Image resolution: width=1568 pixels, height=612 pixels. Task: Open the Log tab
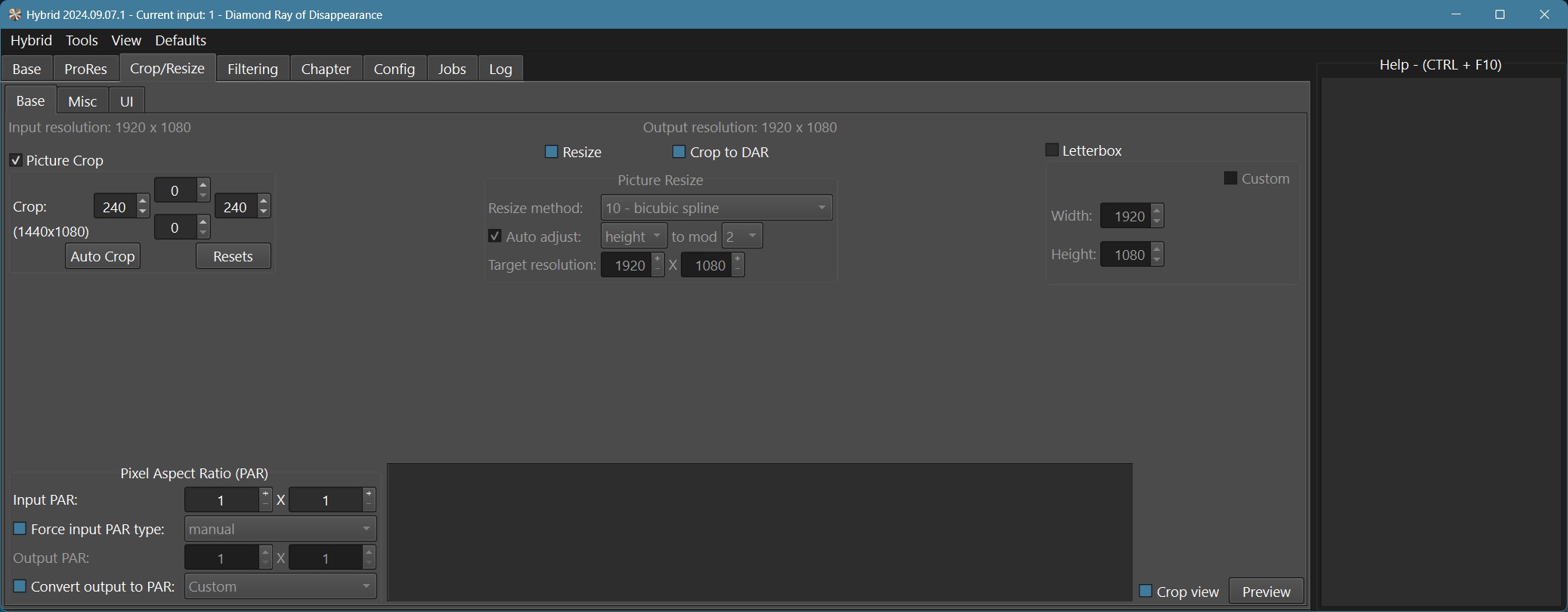(500, 69)
